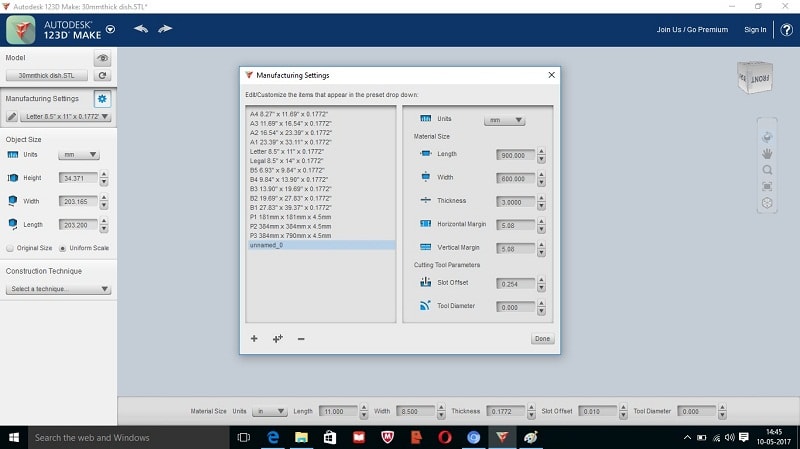
Task: Click the Object Size Length field 203.200
Action: click(x=78, y=224)
